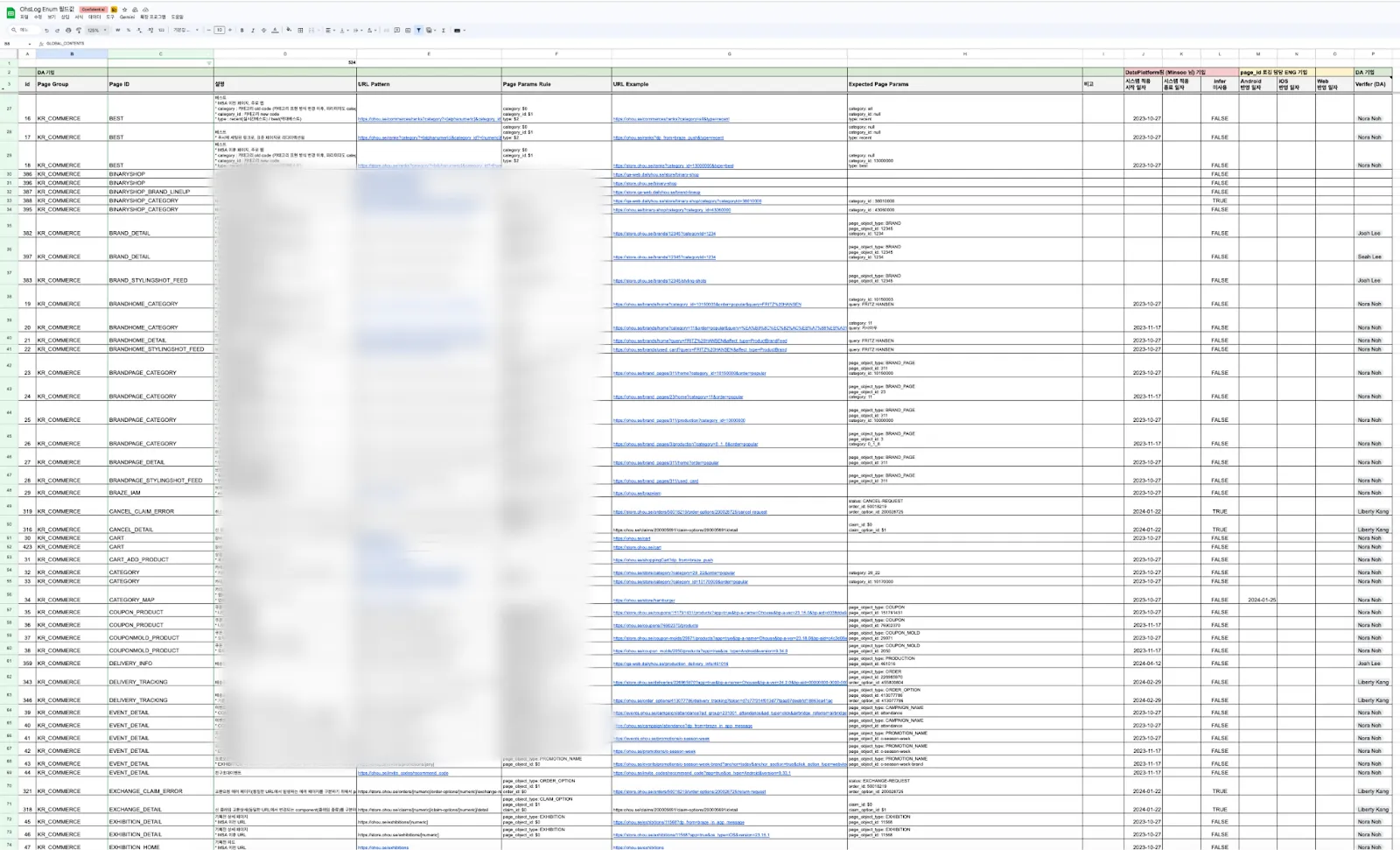Open the filter arrow in column C
The image size is (1400, 850).
pos(208,63)
